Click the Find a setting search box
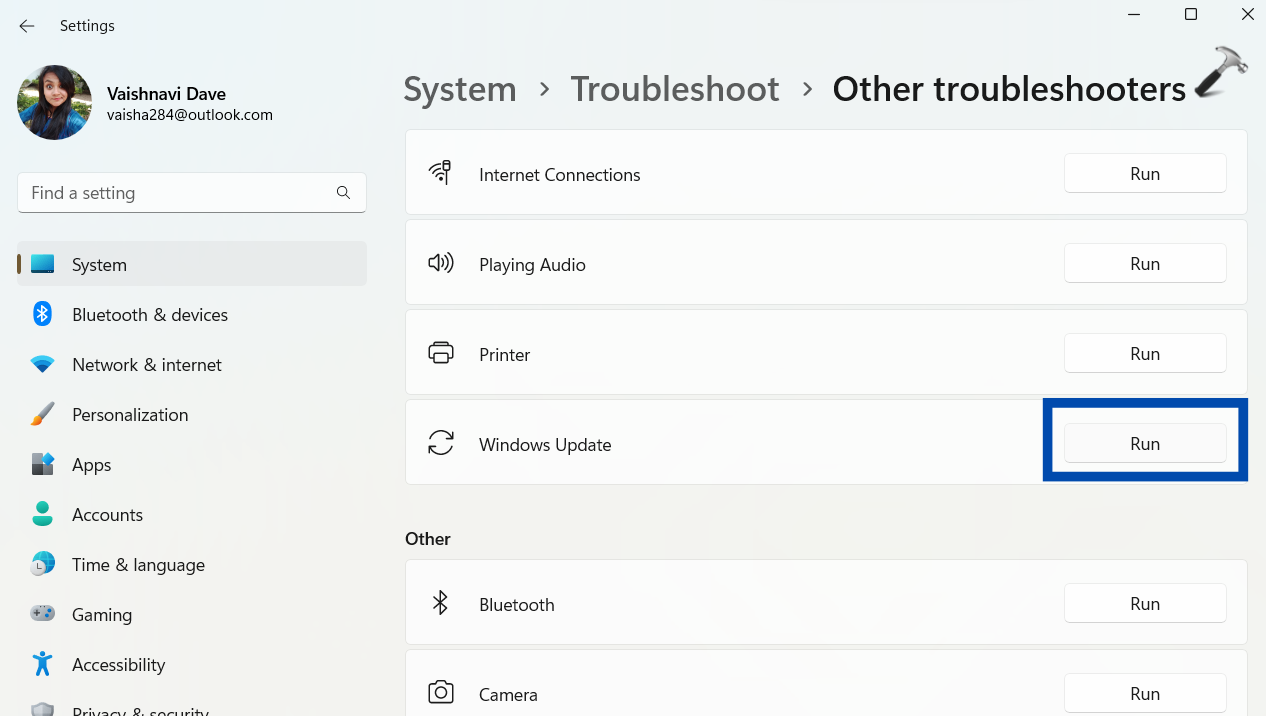The height and width of the screenshot is (716, 1266). click(191, 192)
